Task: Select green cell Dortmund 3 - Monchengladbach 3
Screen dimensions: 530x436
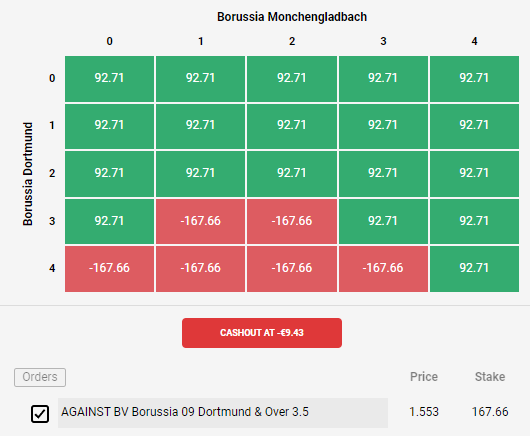Action: pyautogui.click(x=383, y=221)
